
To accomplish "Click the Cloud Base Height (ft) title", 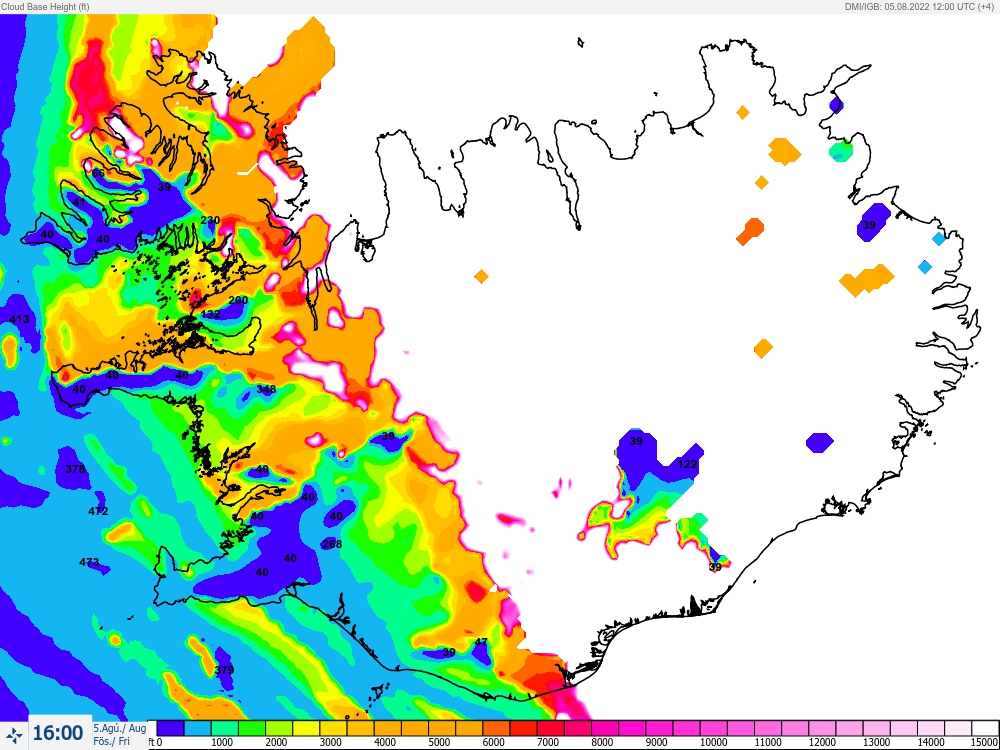I will (45, 6).
